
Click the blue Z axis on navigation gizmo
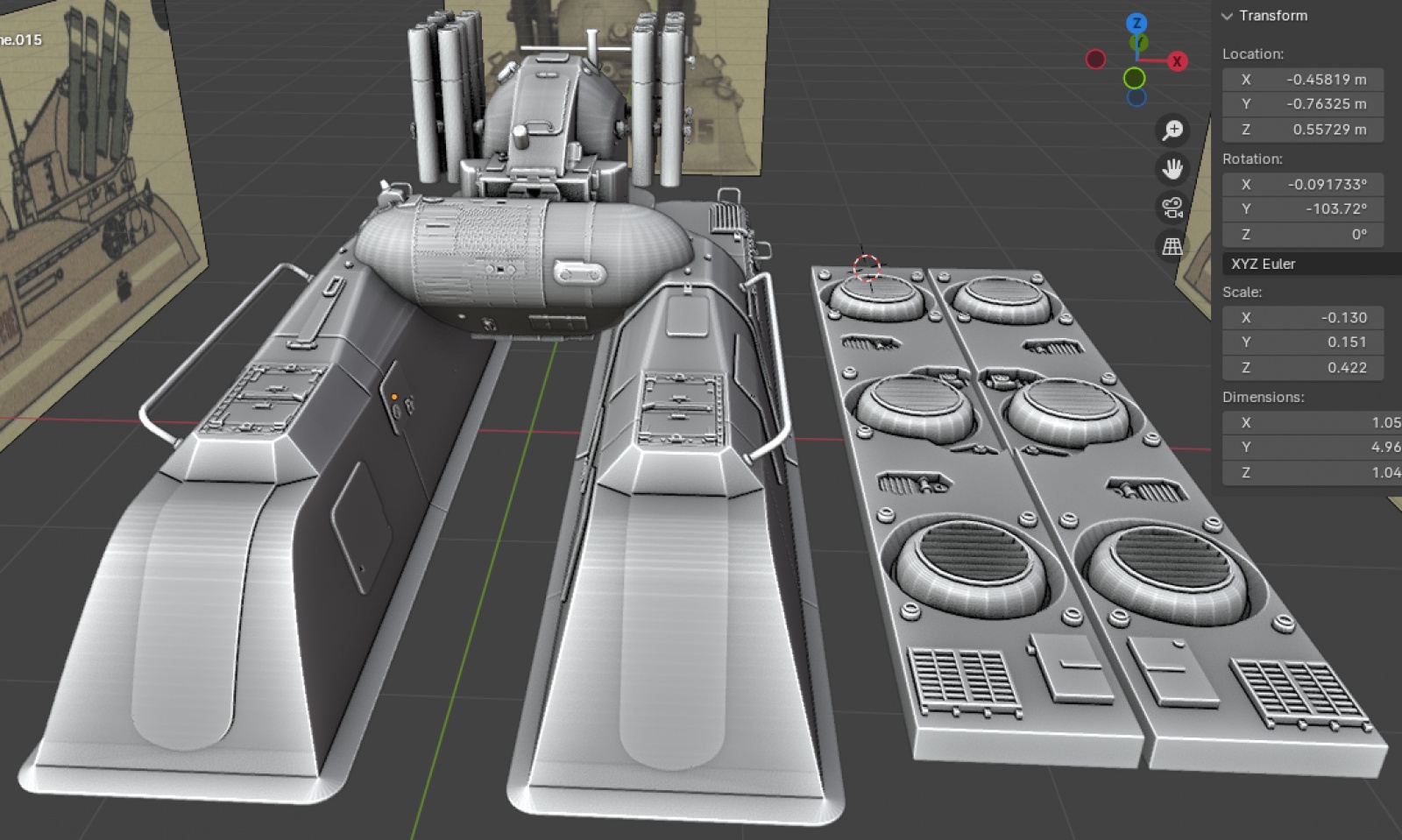click(1136, 24)
